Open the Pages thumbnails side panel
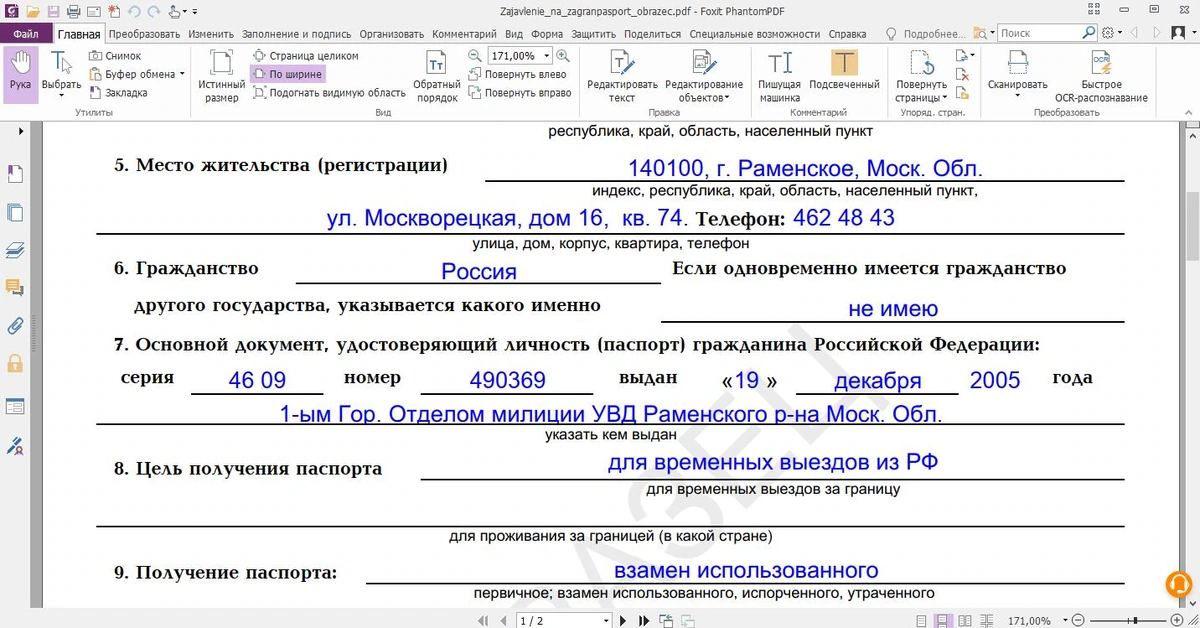 pos(14,212)
